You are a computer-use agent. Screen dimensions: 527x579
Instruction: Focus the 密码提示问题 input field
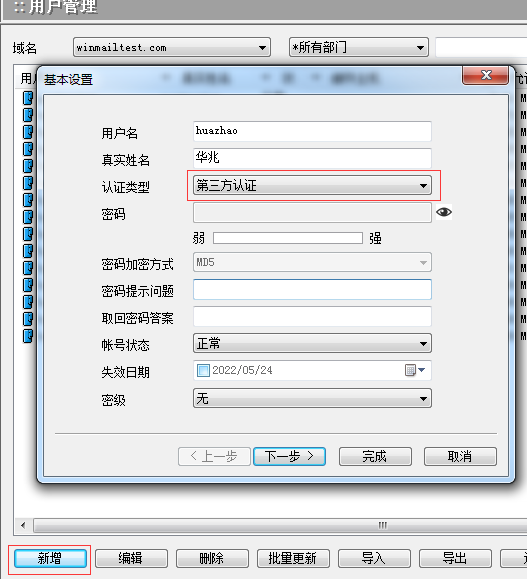pyautogui.click(x=312, y=290)
